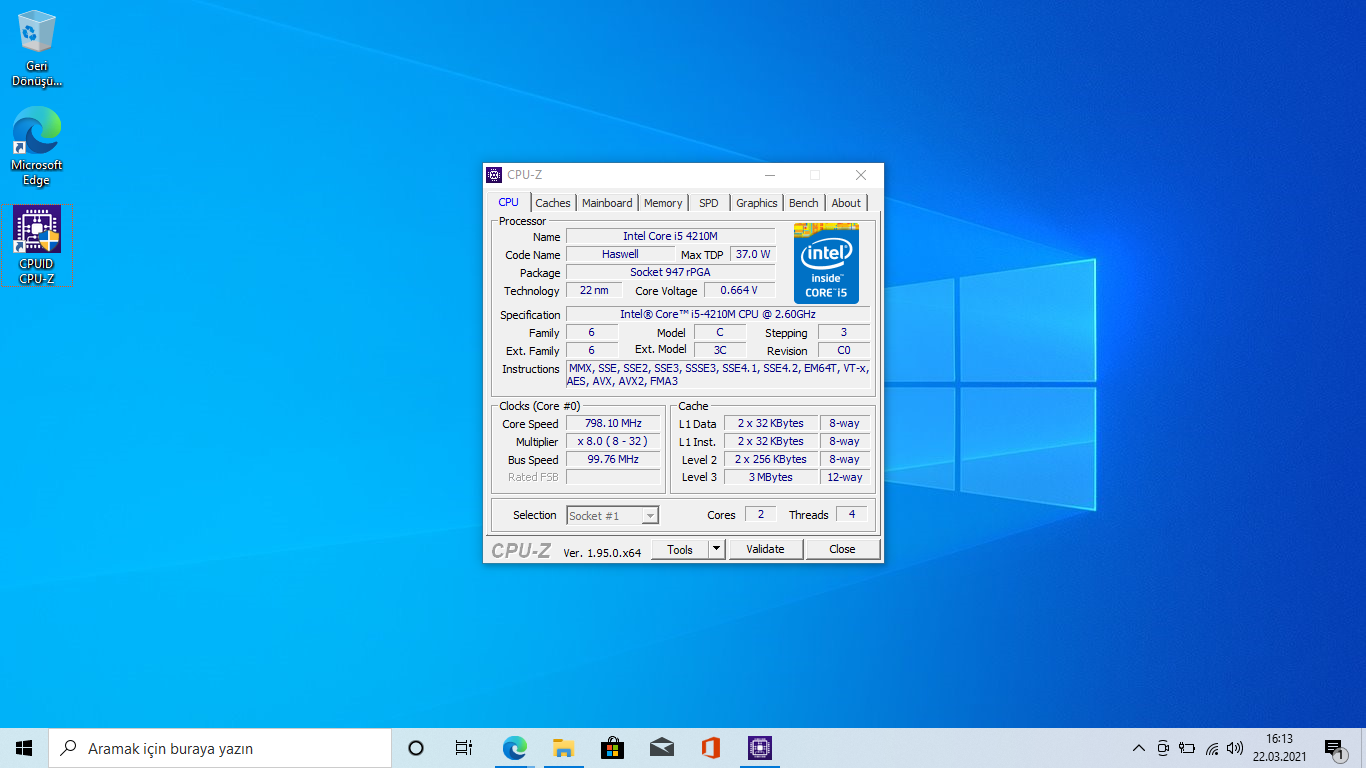Click the Meet Now tray icon
The width and height of the screenshot is (1366, 768).
click(x=1163, y=748)
